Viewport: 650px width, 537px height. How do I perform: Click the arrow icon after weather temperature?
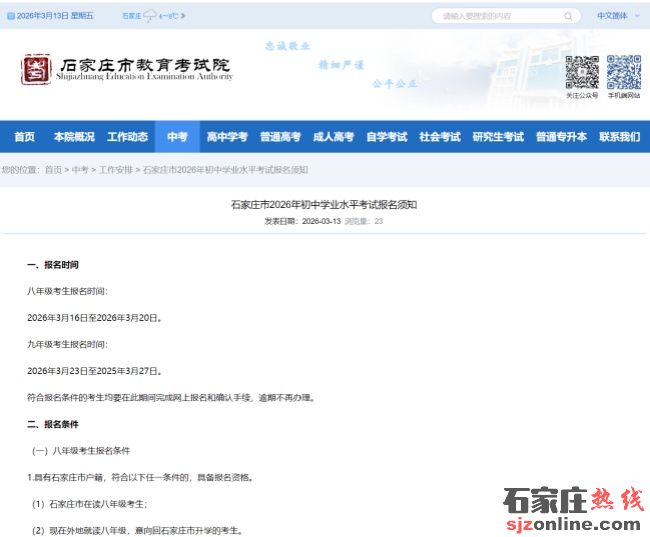click(x=184, y=16)
